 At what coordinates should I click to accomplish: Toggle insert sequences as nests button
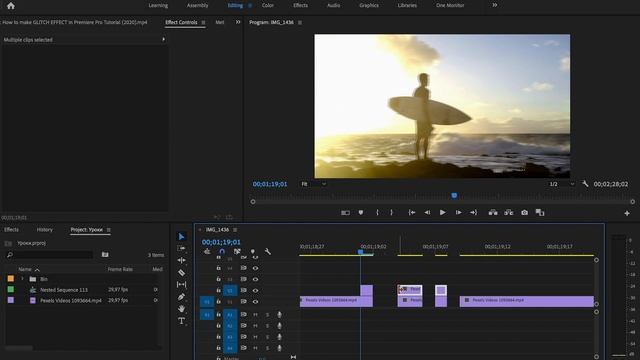[207, 251]
